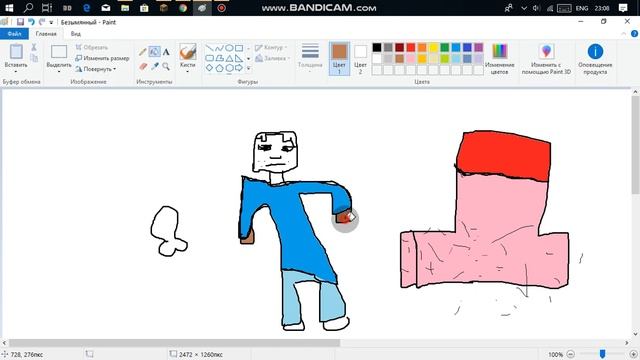The height and width of the screenshot is (360, 640).
Task: Open taskbar Search magnifier
Action: point(28,8)
